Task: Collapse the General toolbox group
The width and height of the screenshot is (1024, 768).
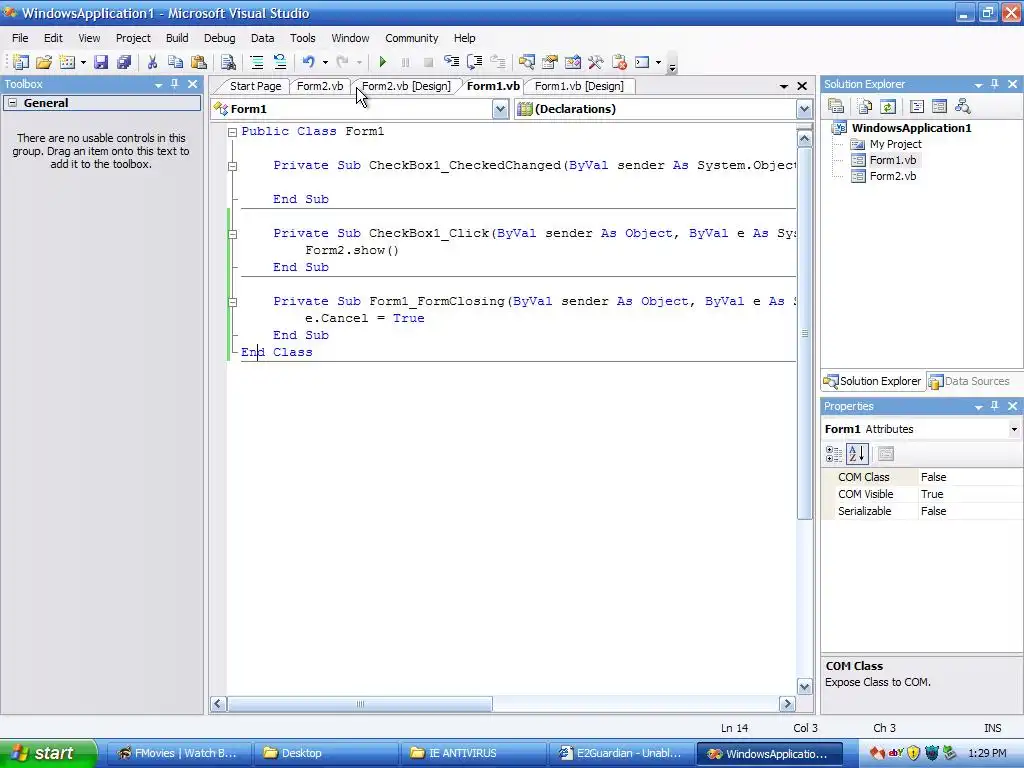Action: pyautogui.click(x=12, y=103)
